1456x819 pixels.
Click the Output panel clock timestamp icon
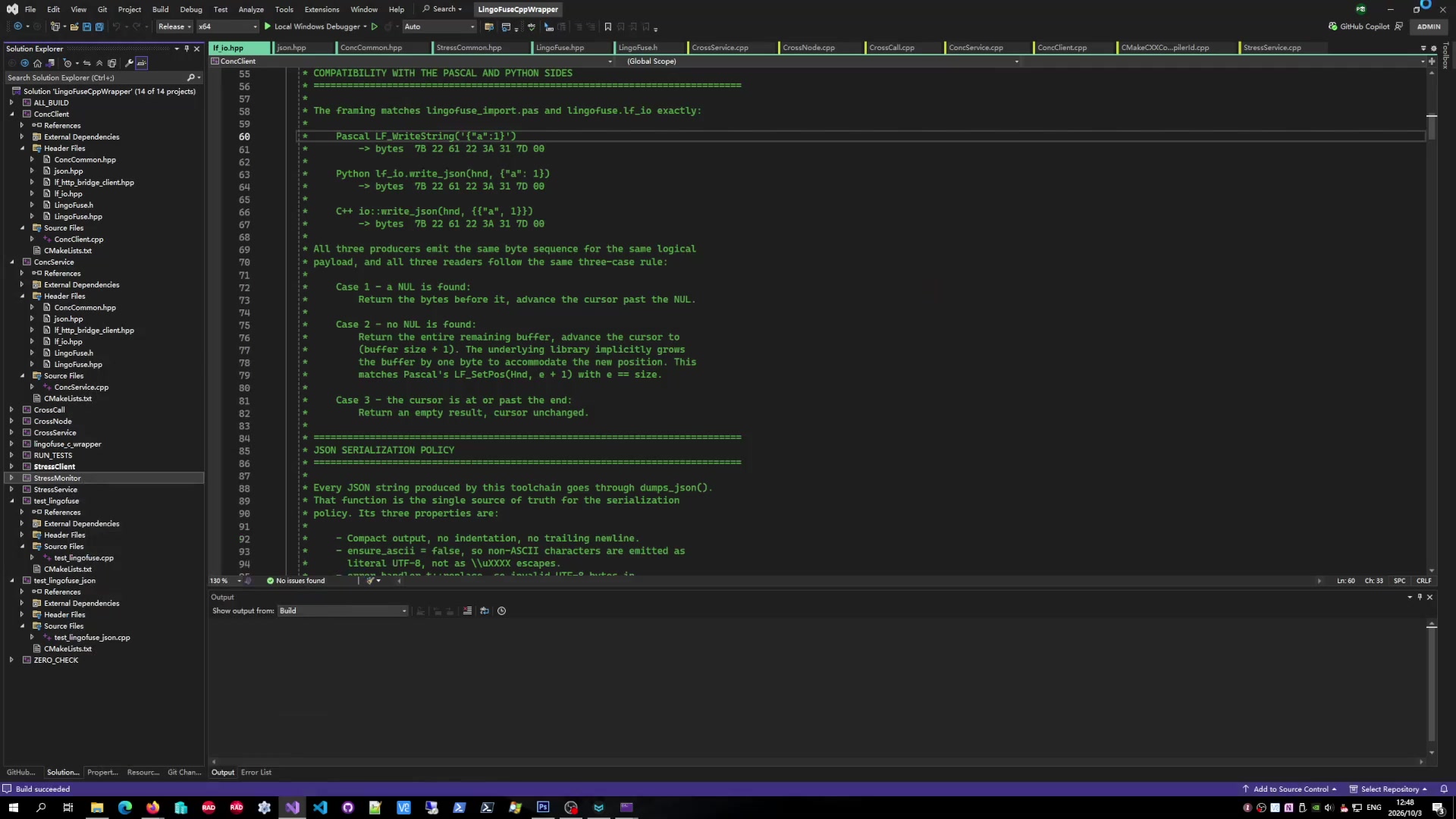click(501, 611)
